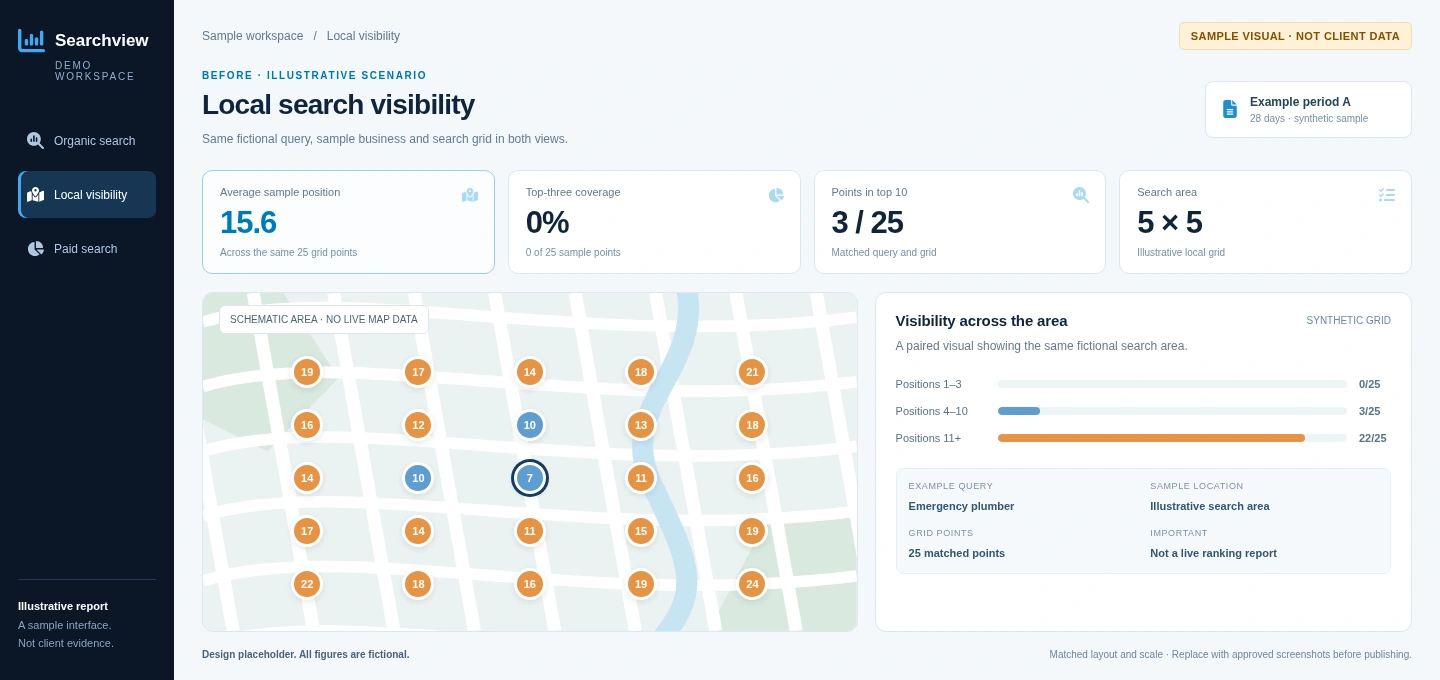Click the 3/25 count
The image size is (1440, 680).
(x=1369, y=411)
